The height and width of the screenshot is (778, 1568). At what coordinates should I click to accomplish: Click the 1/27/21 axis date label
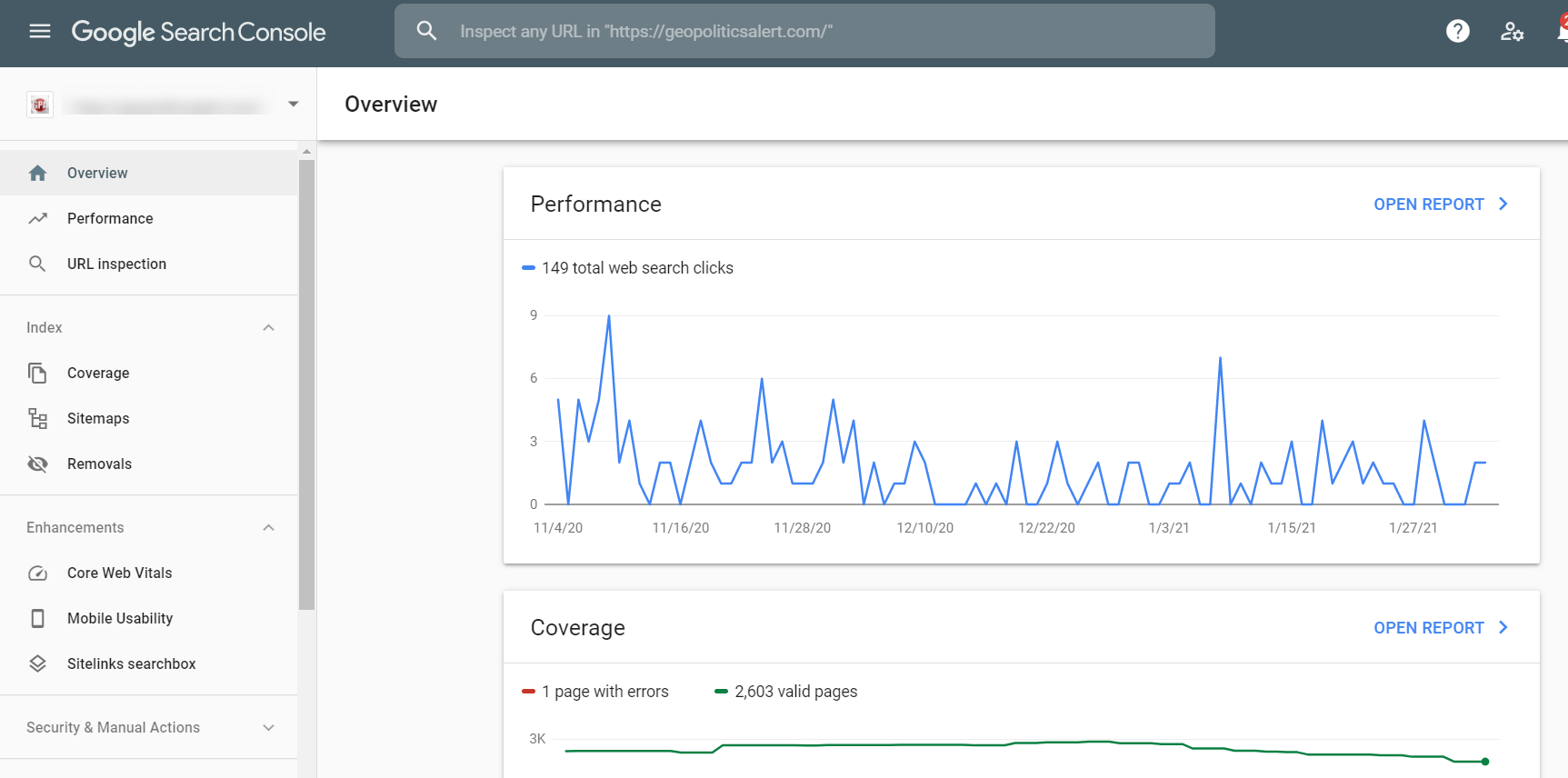[x=1413, y=528]
